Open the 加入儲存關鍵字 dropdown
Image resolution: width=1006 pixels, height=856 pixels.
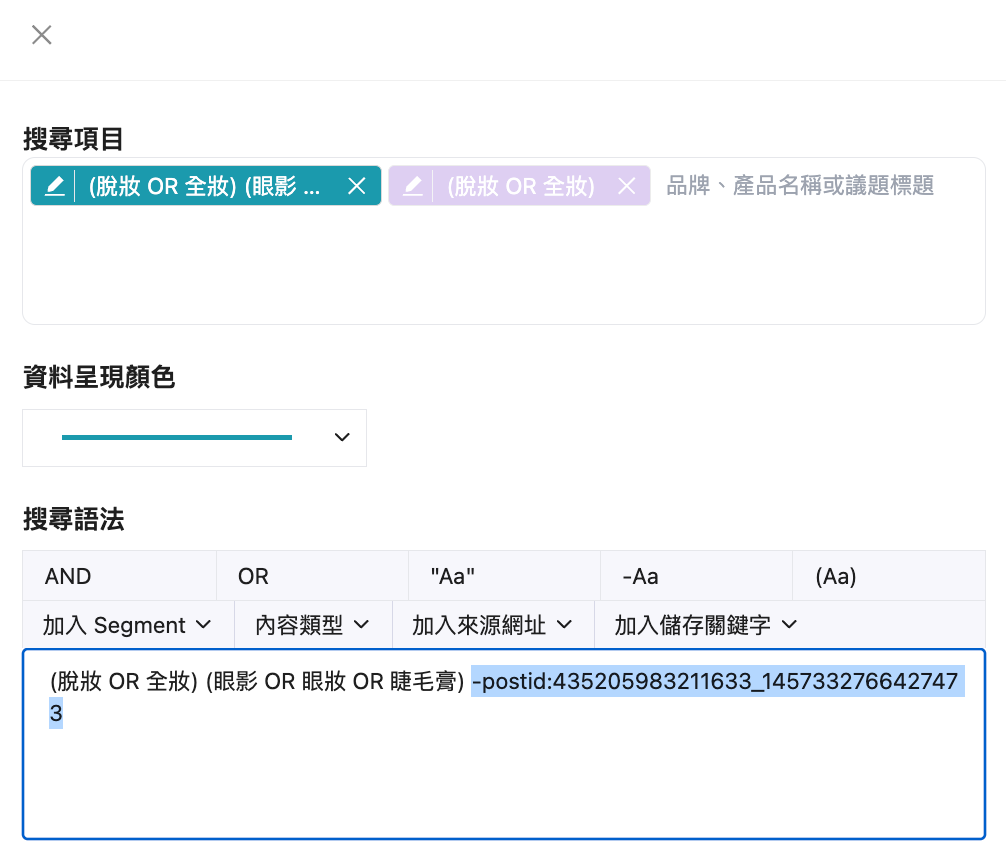706,624
